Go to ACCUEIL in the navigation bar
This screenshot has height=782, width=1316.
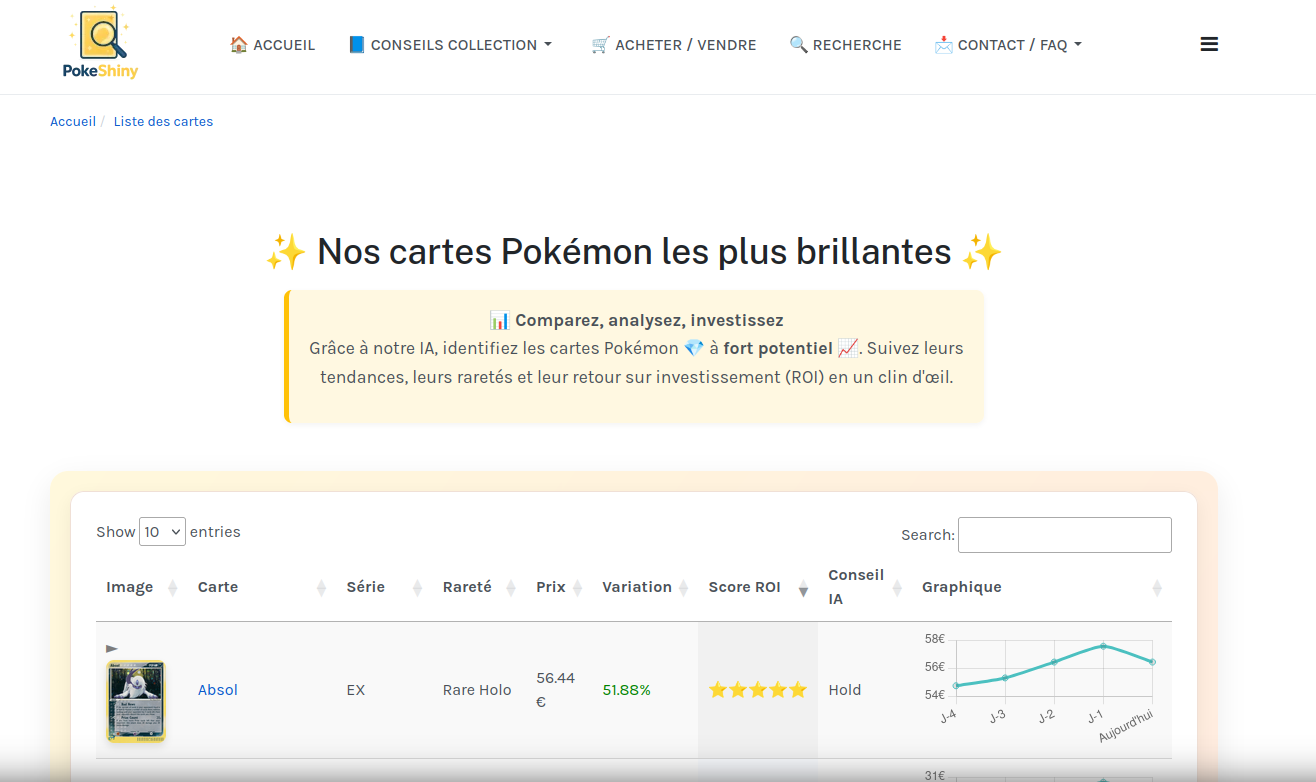click(272, 45)
